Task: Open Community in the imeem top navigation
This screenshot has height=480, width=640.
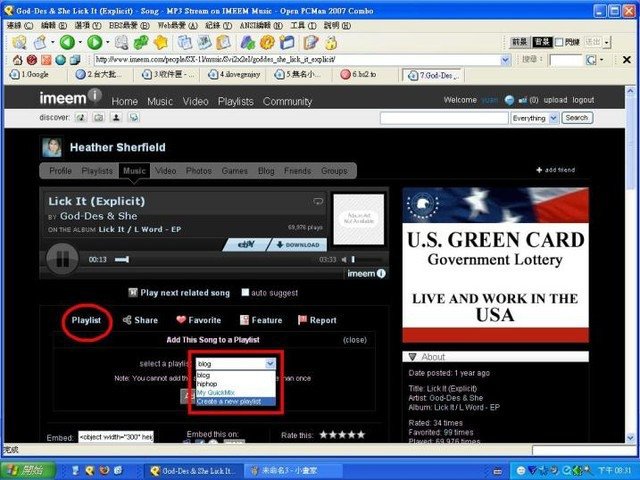Action: click(x=287, y=102)
